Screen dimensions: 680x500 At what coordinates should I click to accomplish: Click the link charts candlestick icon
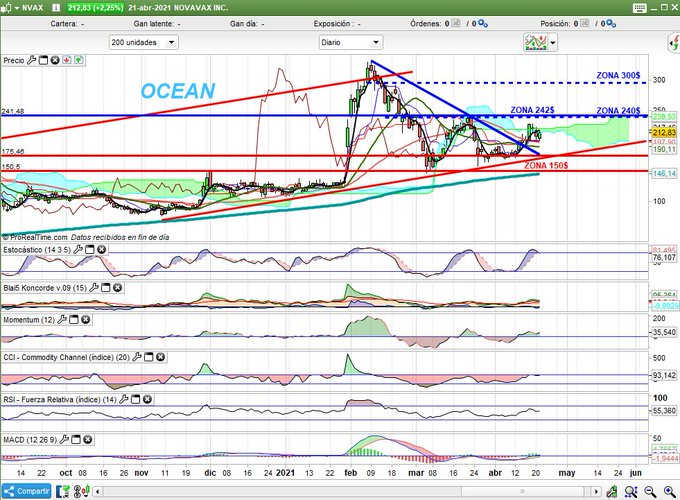(82, 491)
